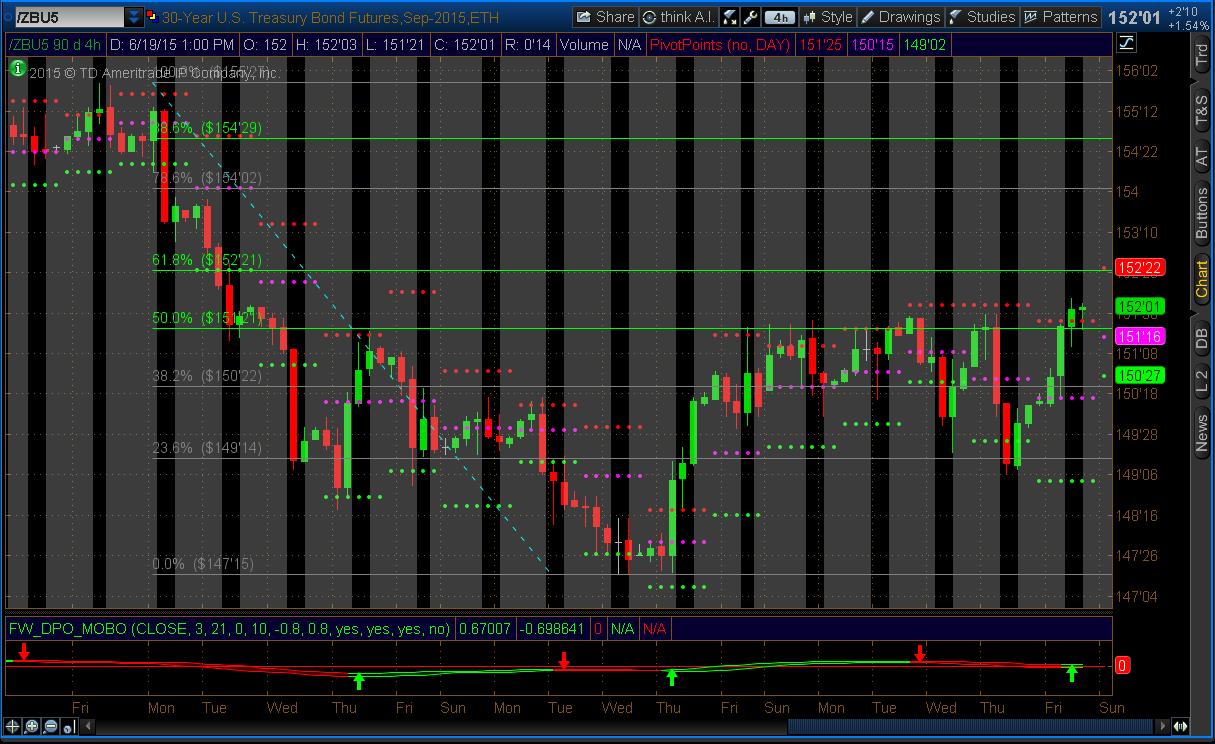1215x744 pixels.
Task: Open the Share menu
Action: 605,17
